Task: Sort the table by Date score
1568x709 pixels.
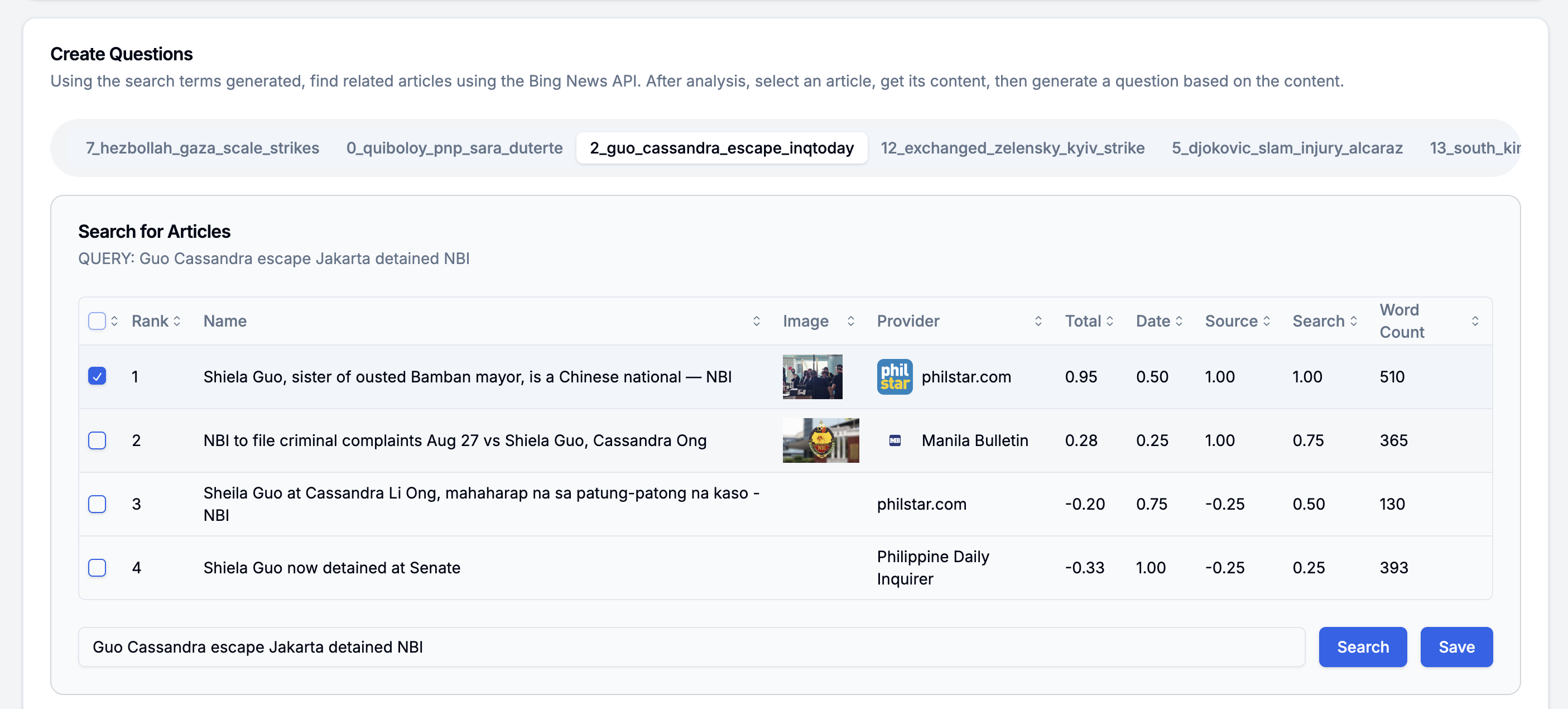Action: pos(1179,321)
